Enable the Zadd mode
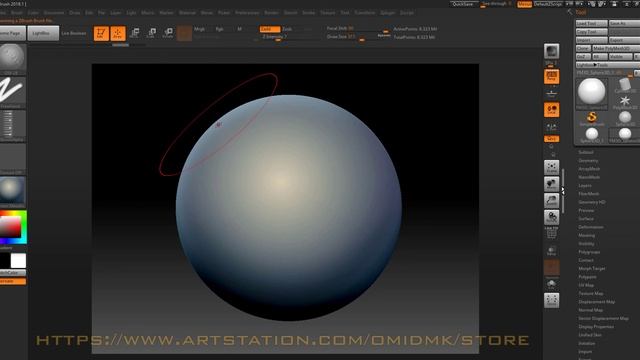Screen dimensions: 640x360 point(270,29)
